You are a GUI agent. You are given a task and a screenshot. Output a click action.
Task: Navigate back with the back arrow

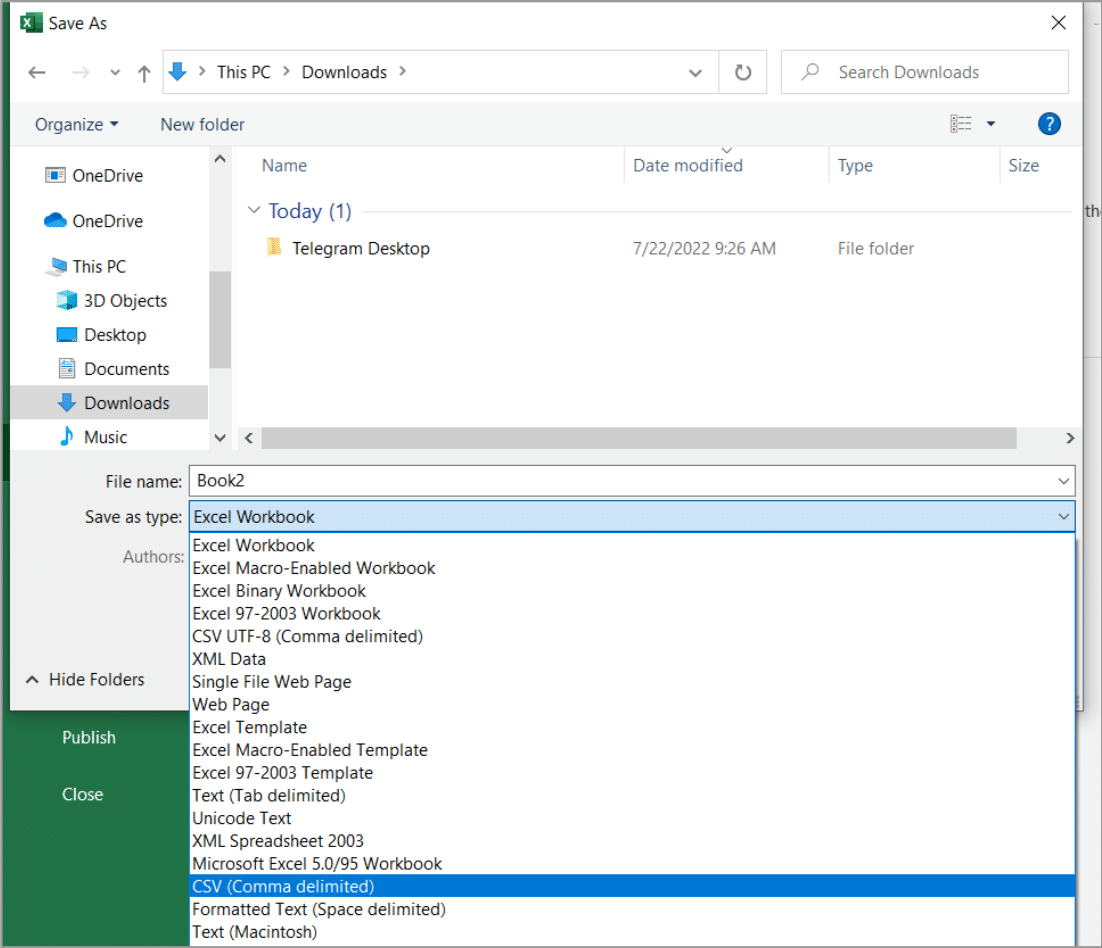pyautogui.click(x=37, y=72)
